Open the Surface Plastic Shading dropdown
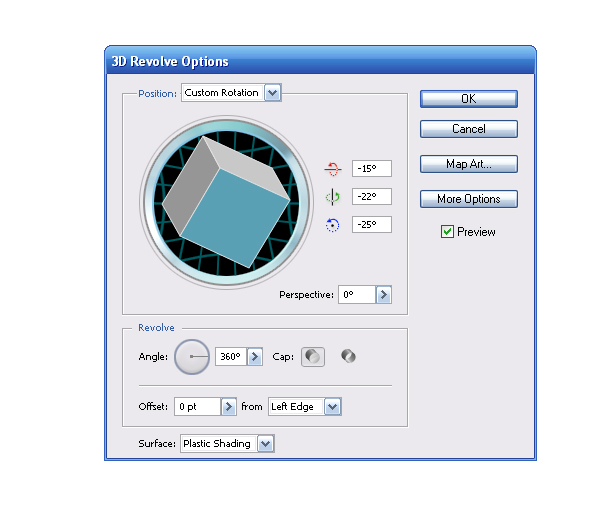The height and width of the screenshot is (506, 600). click(x=266, y=444)
